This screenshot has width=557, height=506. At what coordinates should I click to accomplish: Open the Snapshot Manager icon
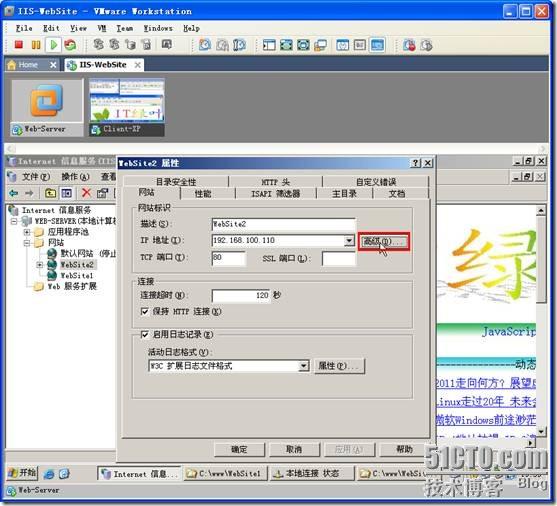click(240, 45)
